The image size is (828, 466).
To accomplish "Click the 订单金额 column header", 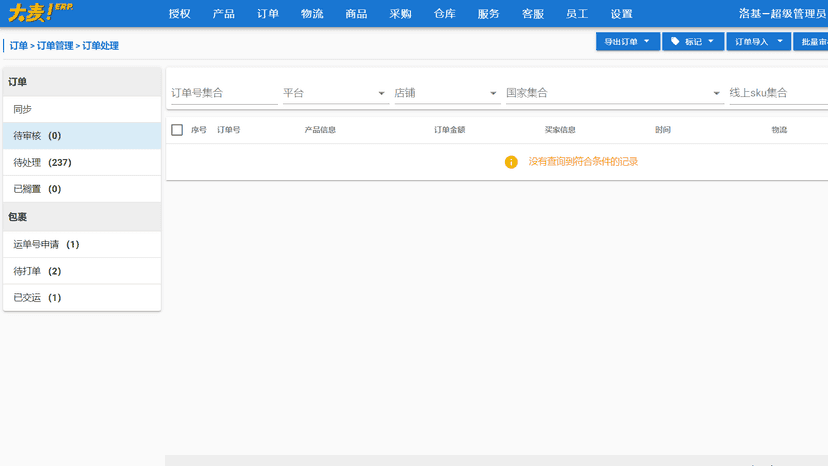I will point(449,130).
